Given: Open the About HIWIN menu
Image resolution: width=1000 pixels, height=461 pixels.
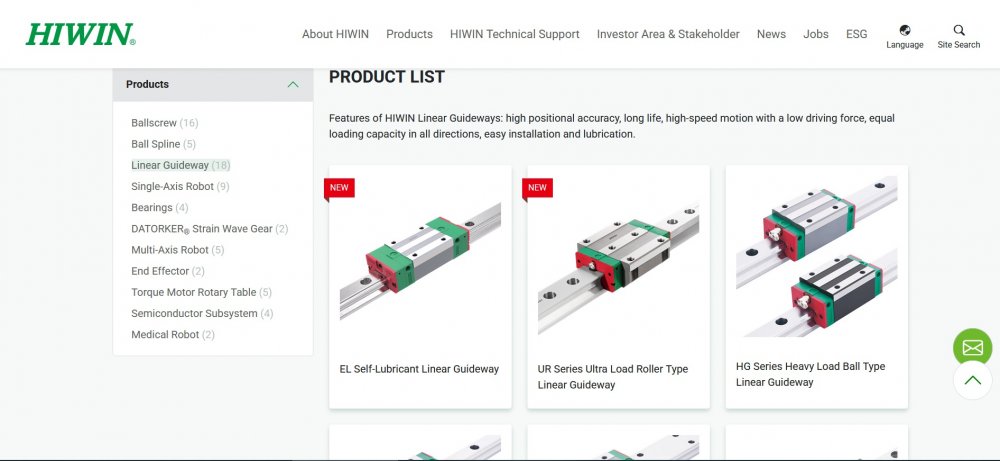Looking at the screenshot, I should pyautogui.click(x=335, y=34).
